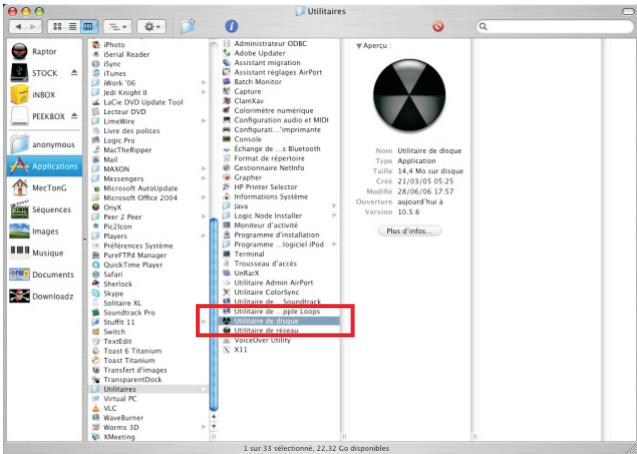
Task: Select Adobe Updater
Action: pos(280,53)
